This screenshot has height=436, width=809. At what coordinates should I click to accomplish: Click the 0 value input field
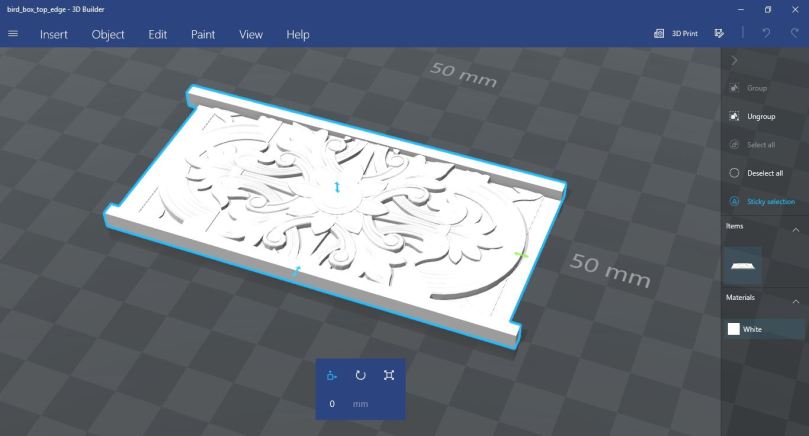click(332, 404)
